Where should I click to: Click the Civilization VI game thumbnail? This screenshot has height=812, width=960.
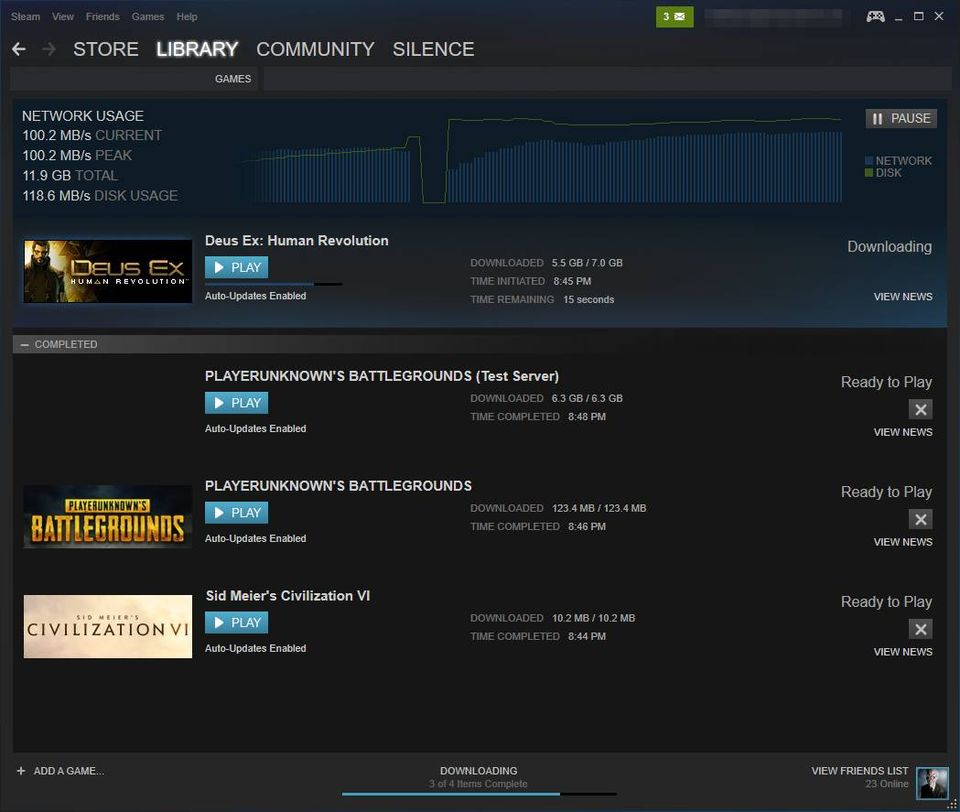[x=108, y=627]
